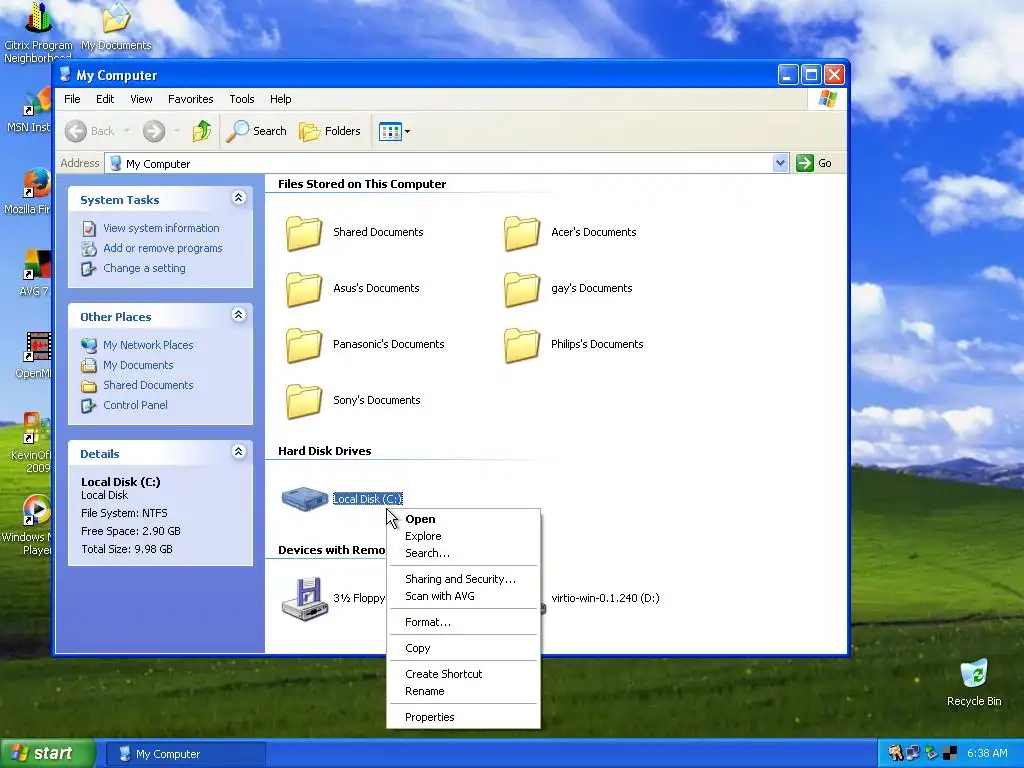
Task: Select the Asus's Documents folder icon
Action: click(x=304, y=289)
